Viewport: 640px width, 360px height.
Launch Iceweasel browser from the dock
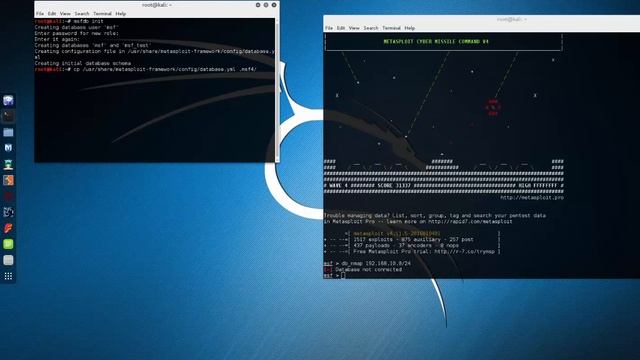point(8,100)
